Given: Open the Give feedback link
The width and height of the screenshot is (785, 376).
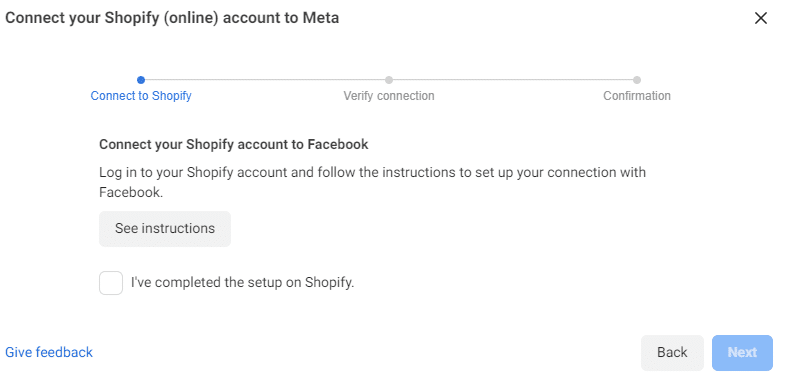Looking at the screenshot, I should click(x=49, y=352).
